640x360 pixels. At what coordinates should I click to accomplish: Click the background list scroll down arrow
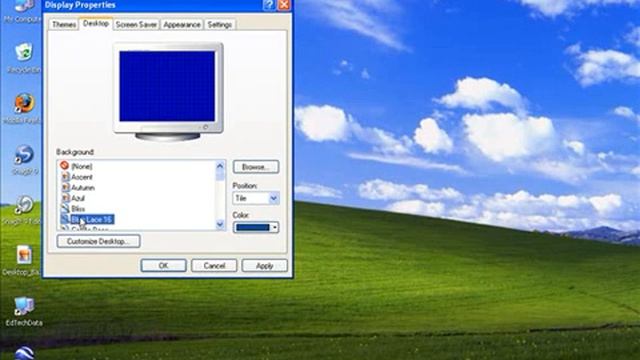220,224
